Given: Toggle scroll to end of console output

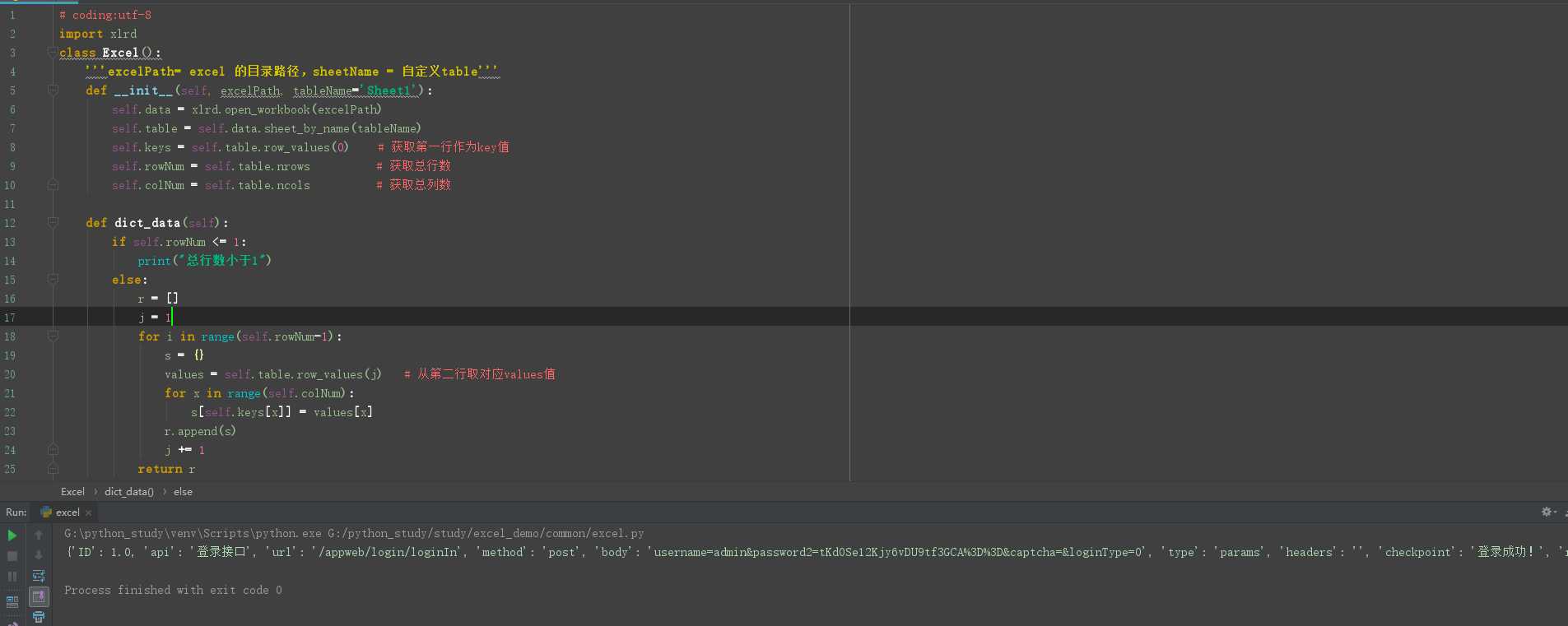Looking at the screenshot, I should pyautogui.click(x=39, y=596).
